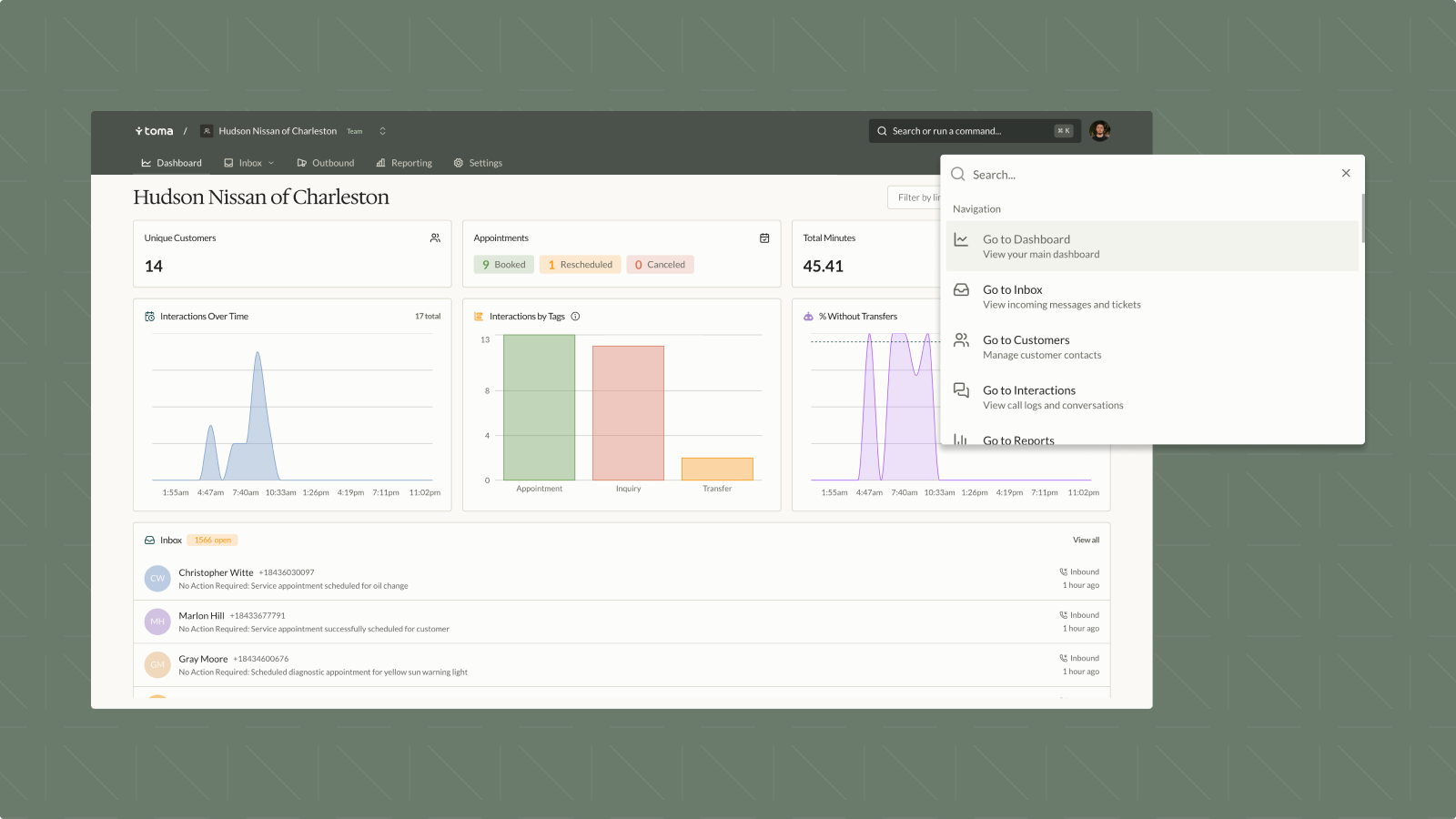This screenshot has width=1456, height=819.
Task: Click the green Appointment bar
Action: click(x=539, y=408)
